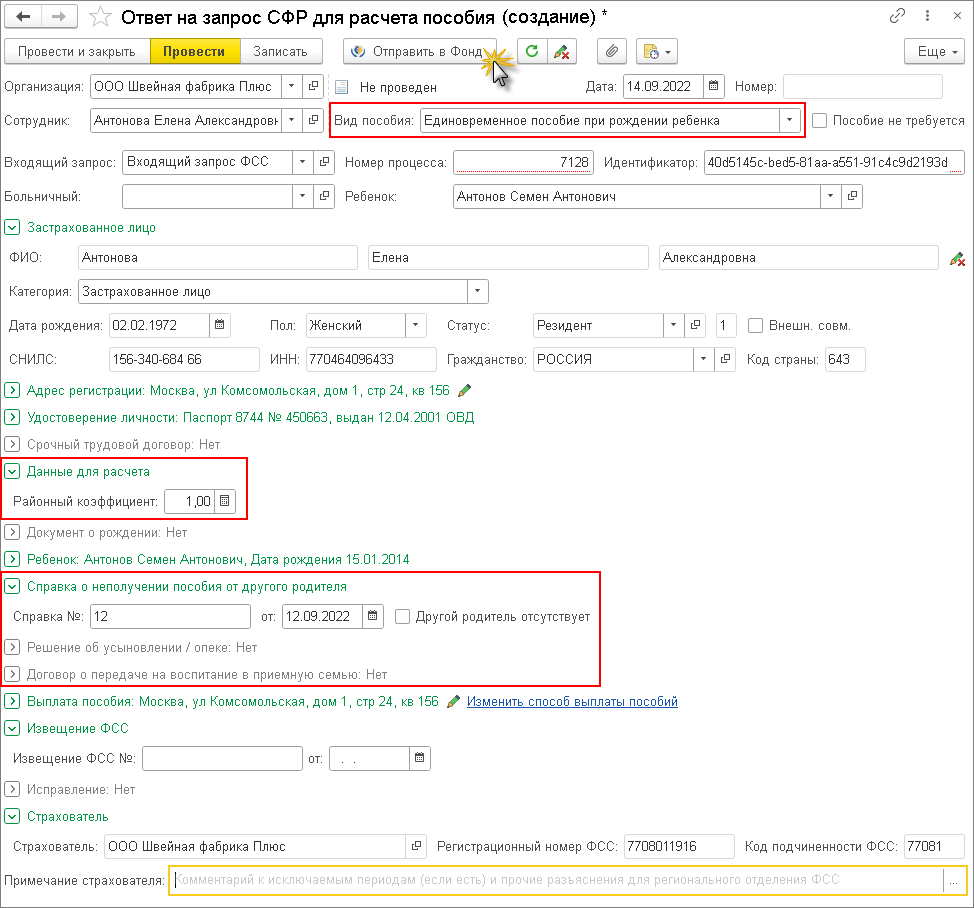This screenshot has width=974, height=908.
Task: Collapse 'Застрахованное лицо' section
Action: (x=12, y=227)
